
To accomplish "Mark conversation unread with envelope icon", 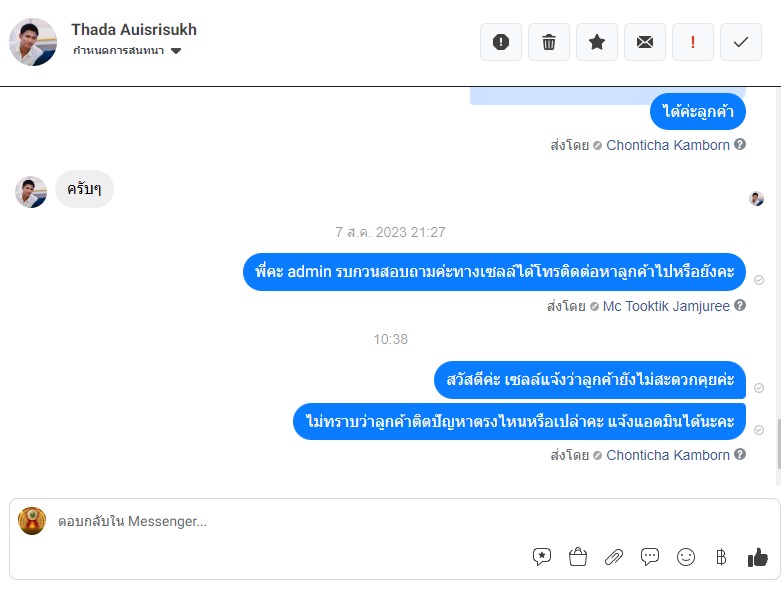I will coord(645,42).
